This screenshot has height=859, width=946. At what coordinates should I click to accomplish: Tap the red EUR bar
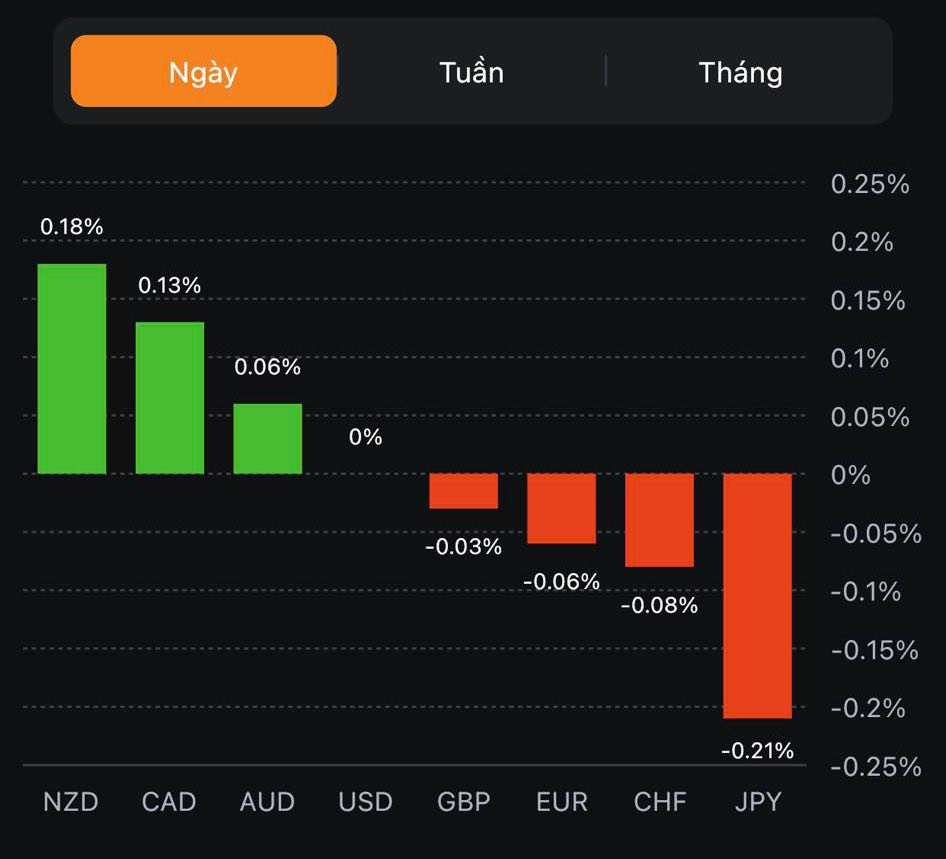pyautogui.click(x=562, y=508)
